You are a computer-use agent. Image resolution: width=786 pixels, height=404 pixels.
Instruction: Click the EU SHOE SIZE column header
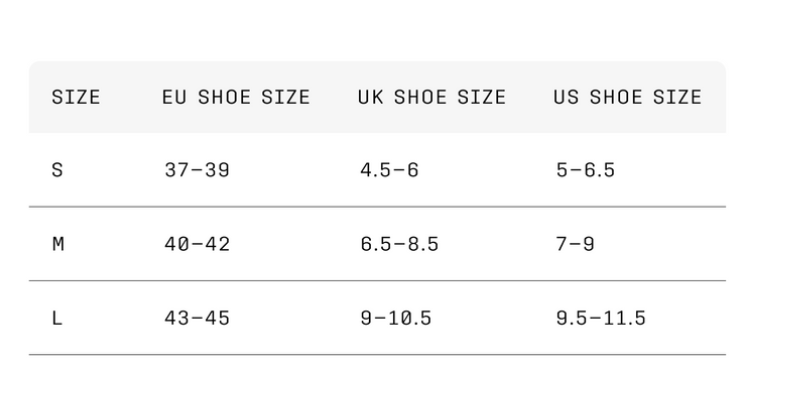[x=237, y=98]
